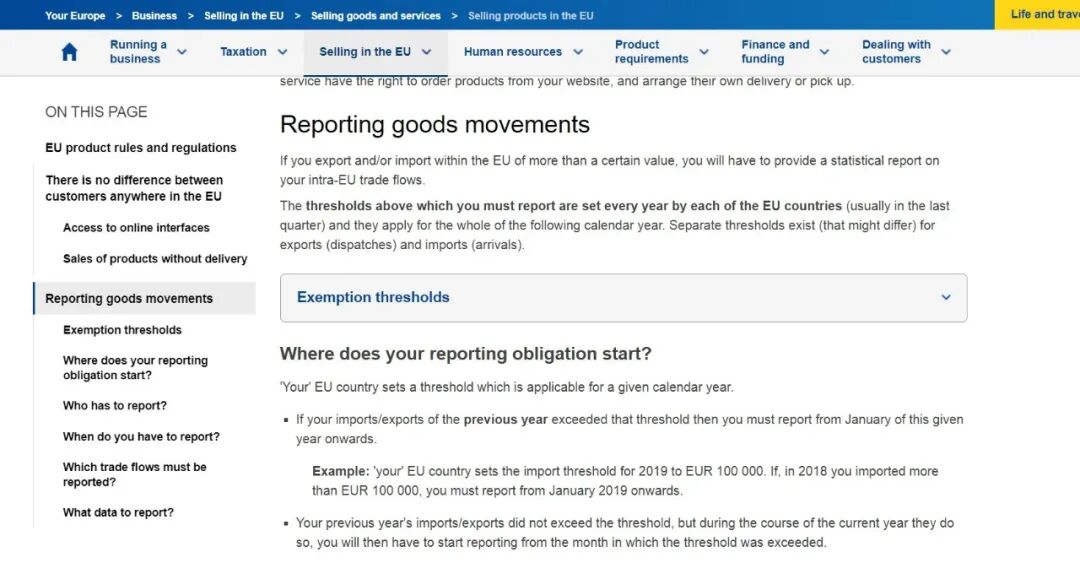The width and height of the screenshot is (1080, 563).
Task: Expand the Dealing with customers chevron
Action: [946, 52]
